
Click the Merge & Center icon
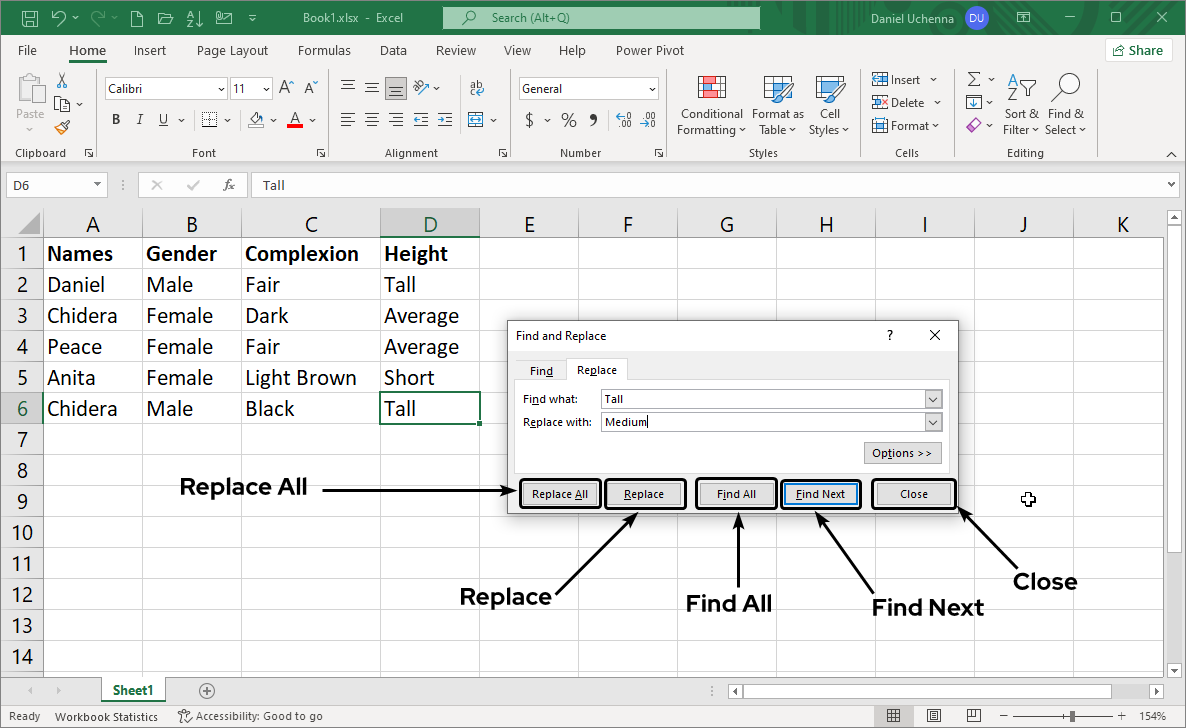click(476, 120)
